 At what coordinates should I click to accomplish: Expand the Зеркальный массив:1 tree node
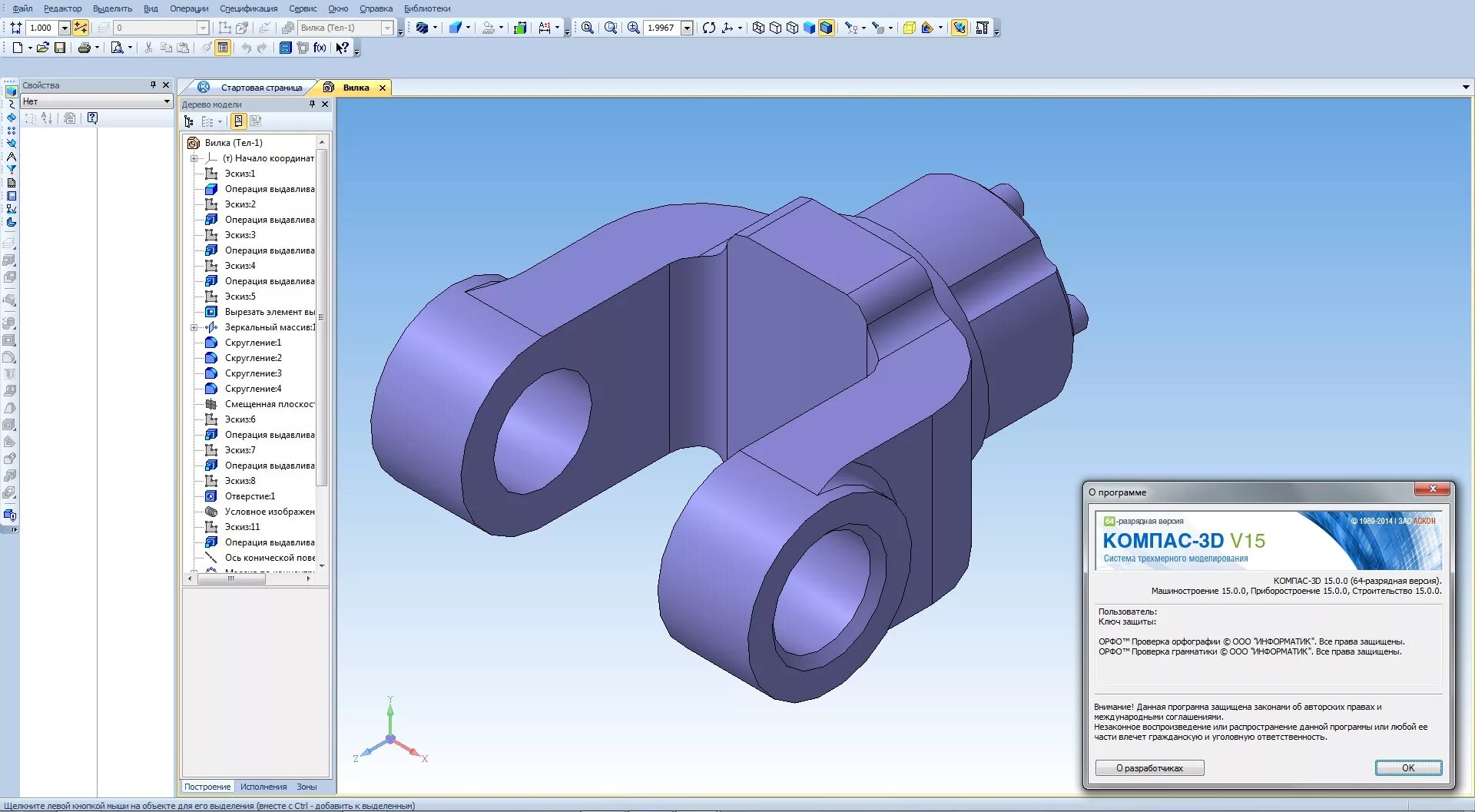point(194,327)
